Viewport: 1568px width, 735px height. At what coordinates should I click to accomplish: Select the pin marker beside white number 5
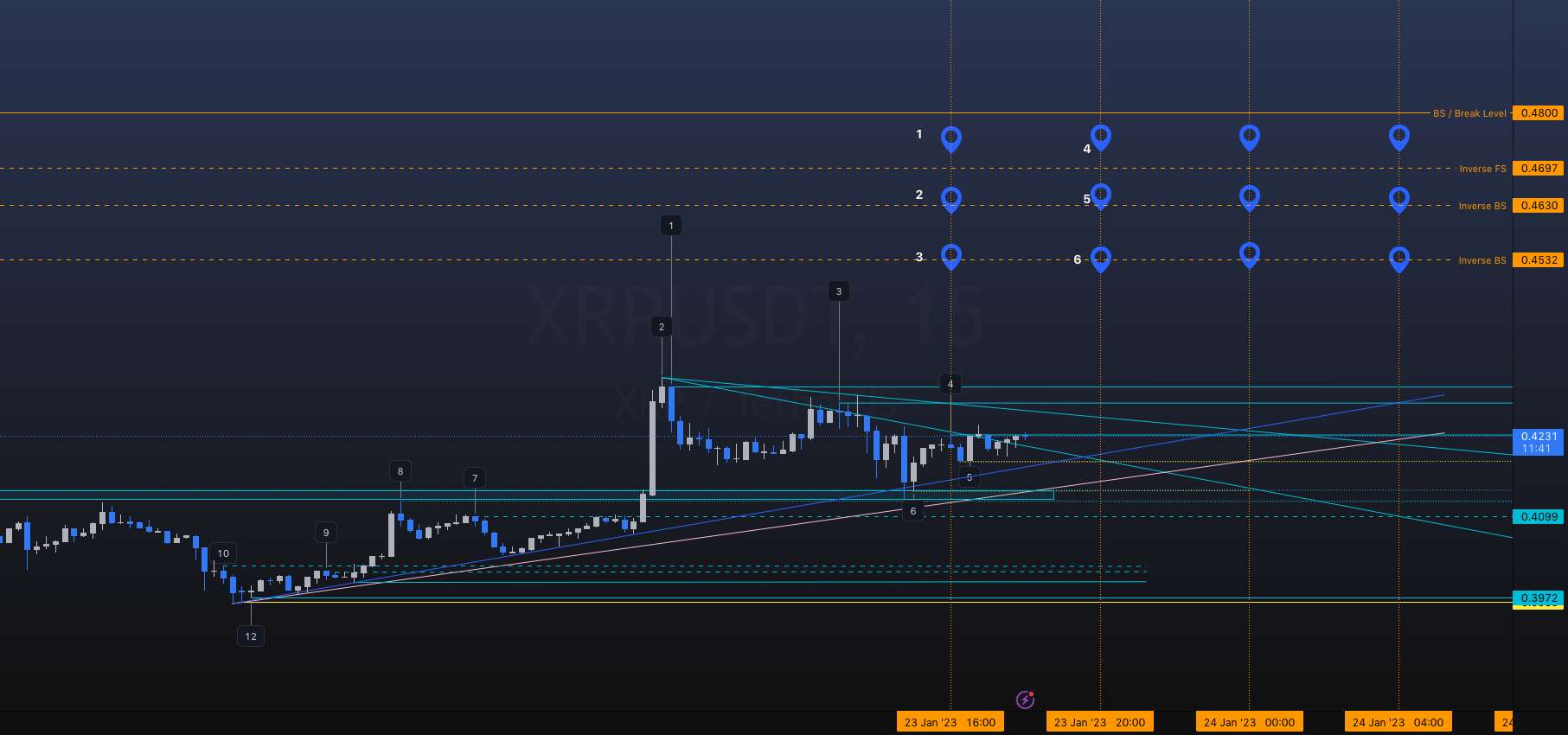[x=1100, y=196]
